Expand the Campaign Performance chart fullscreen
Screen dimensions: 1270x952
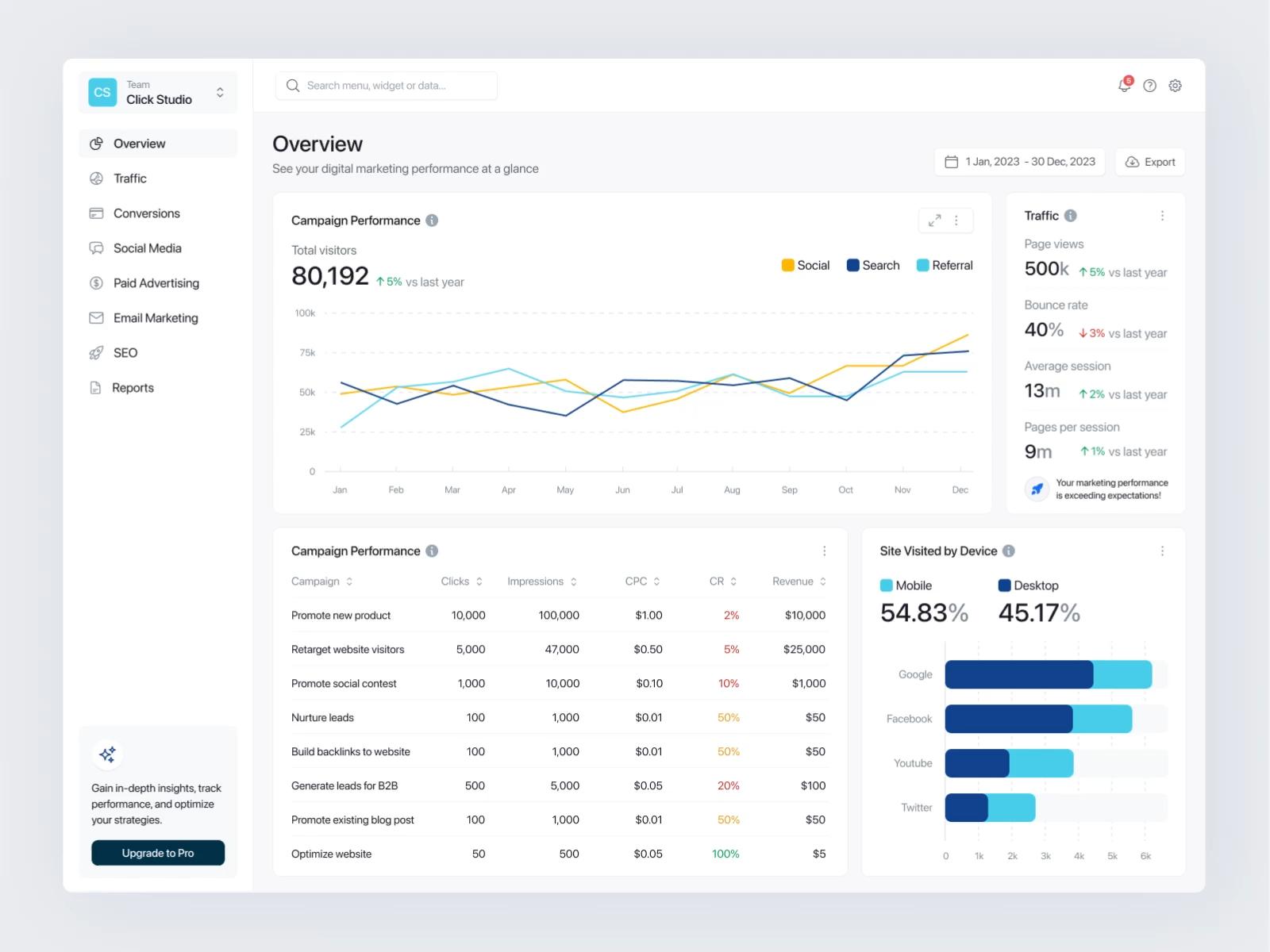(935, 221)
